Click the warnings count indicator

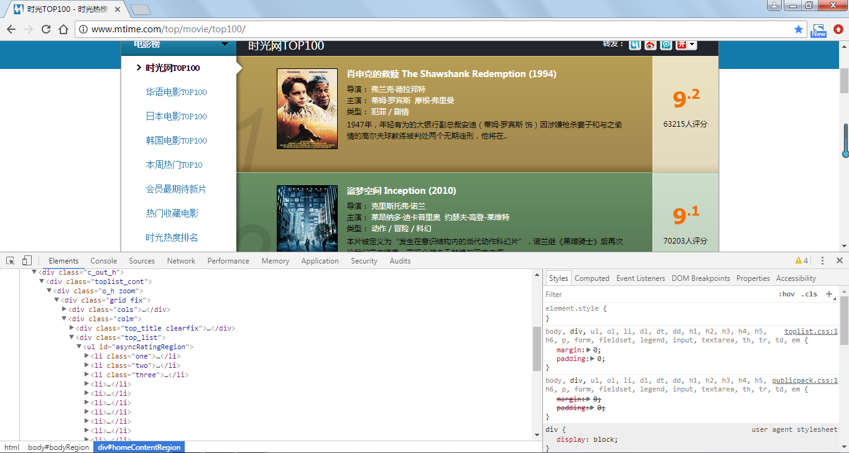pos(801,261)
